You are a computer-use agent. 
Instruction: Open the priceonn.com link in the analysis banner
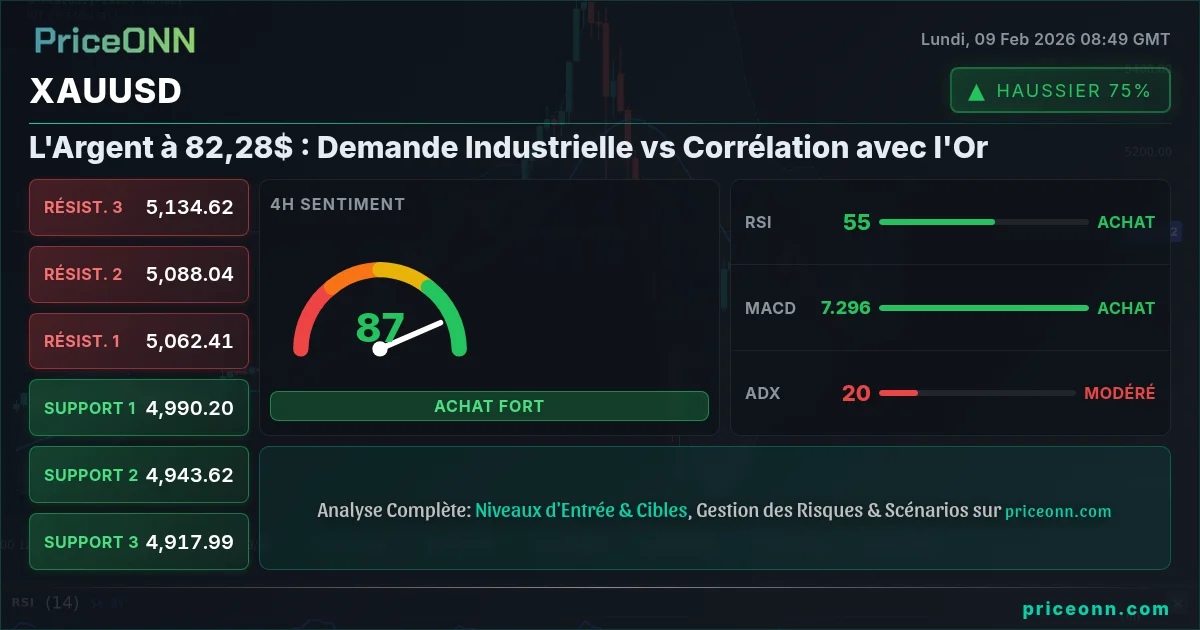(1058, 511)
